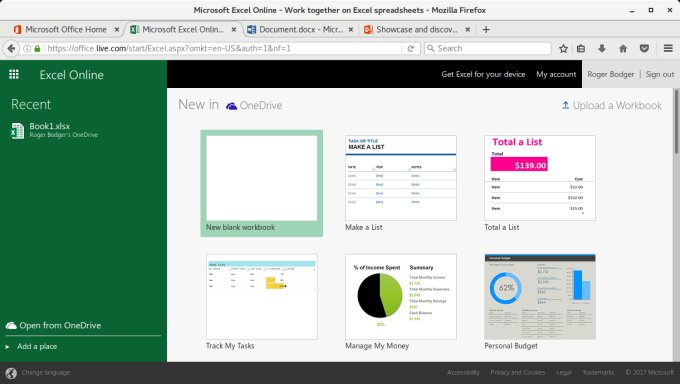Open My account link

tap(556, 74)
